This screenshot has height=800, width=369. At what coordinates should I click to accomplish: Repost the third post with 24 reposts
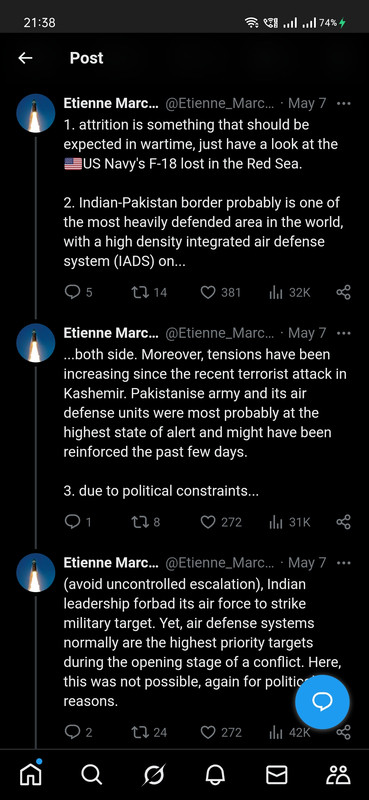click(x=149, y=732)
